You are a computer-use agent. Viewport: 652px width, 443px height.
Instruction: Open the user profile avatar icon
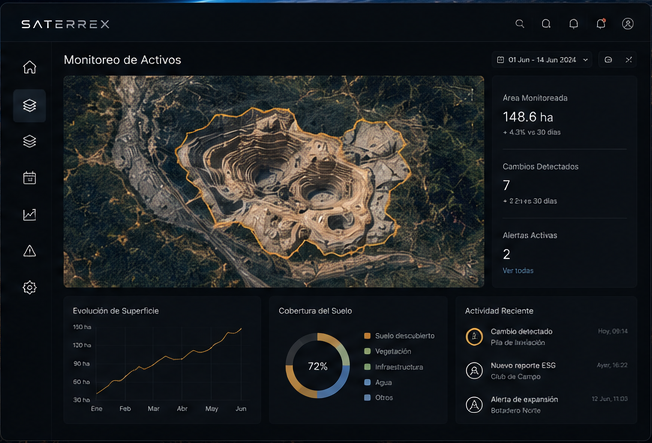[628, 24]
